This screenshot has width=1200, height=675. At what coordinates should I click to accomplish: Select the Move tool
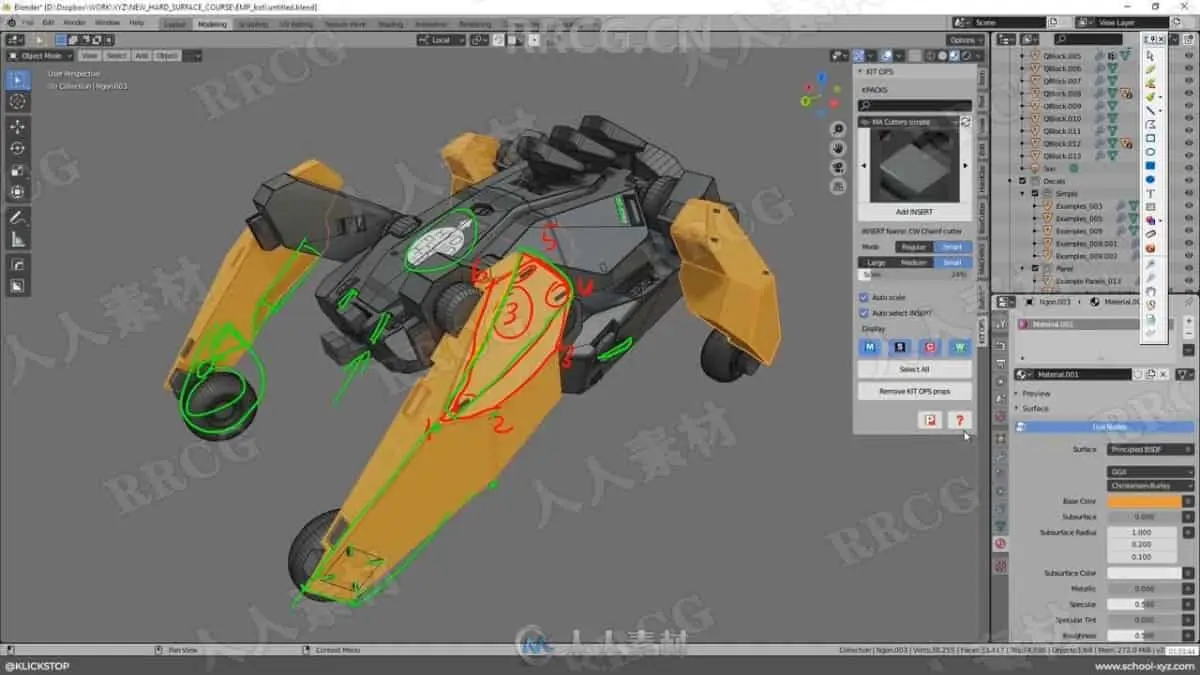[18, 126]
